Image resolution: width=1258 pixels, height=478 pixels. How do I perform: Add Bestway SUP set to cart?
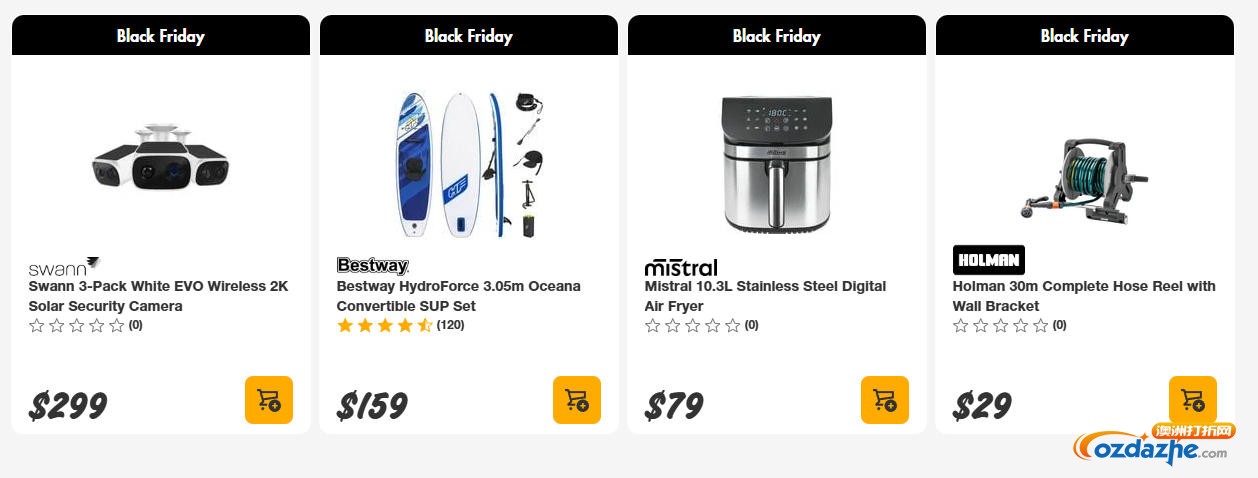(x=577, y=400)
